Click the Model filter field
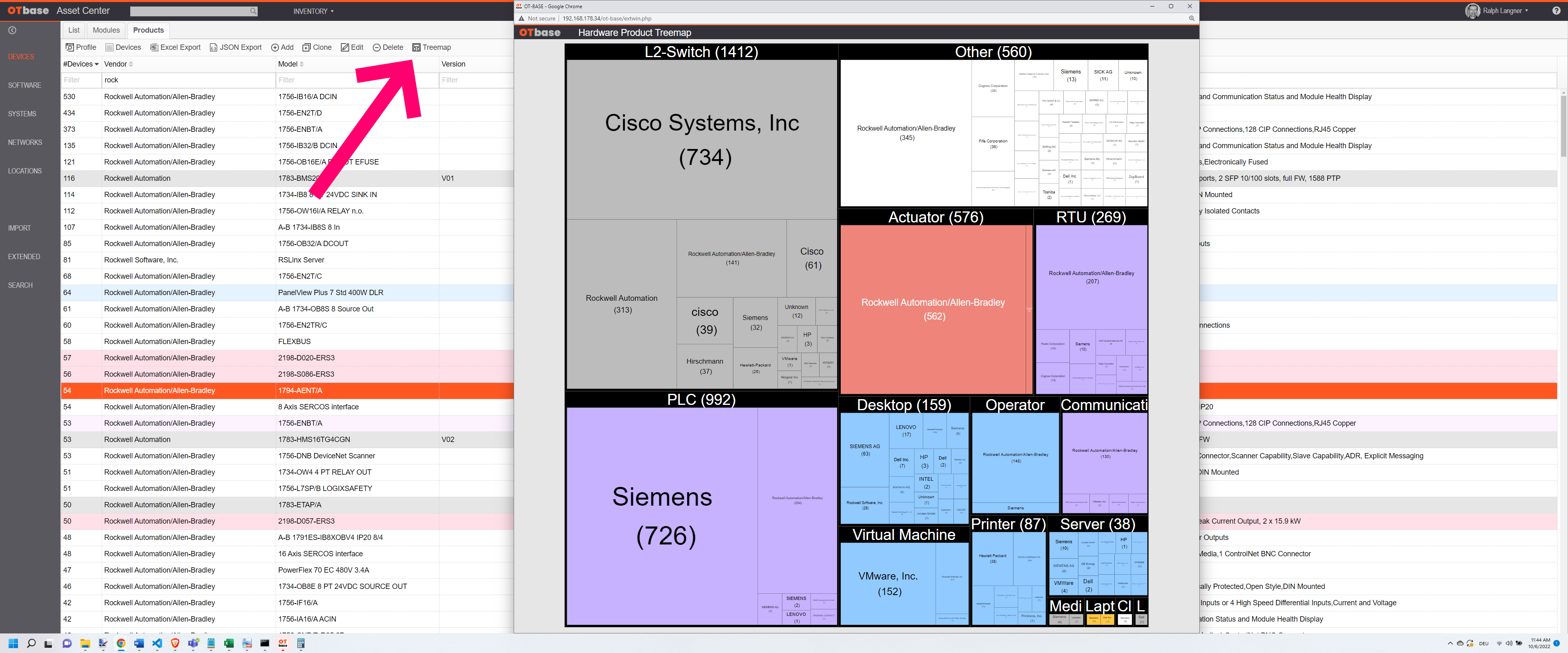This screenshot has width=1568, height=653. point(357,80)
